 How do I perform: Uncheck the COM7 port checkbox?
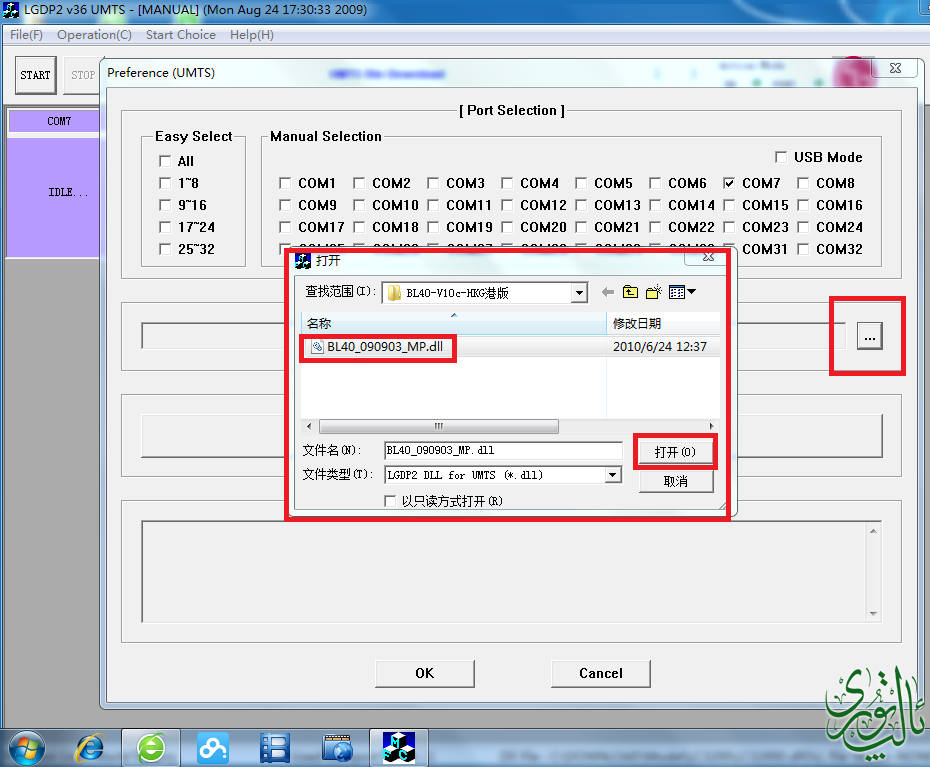[729, 183]
